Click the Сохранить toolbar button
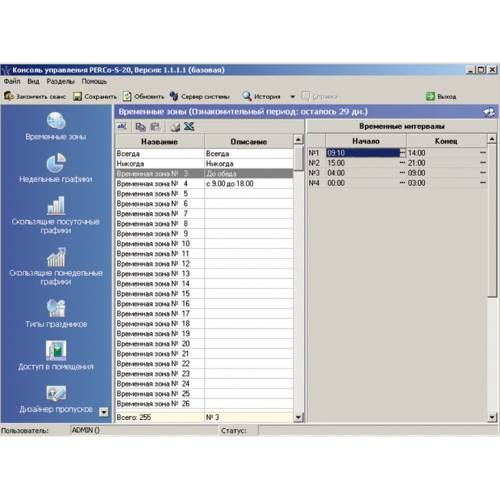 [x=95, y=97]
